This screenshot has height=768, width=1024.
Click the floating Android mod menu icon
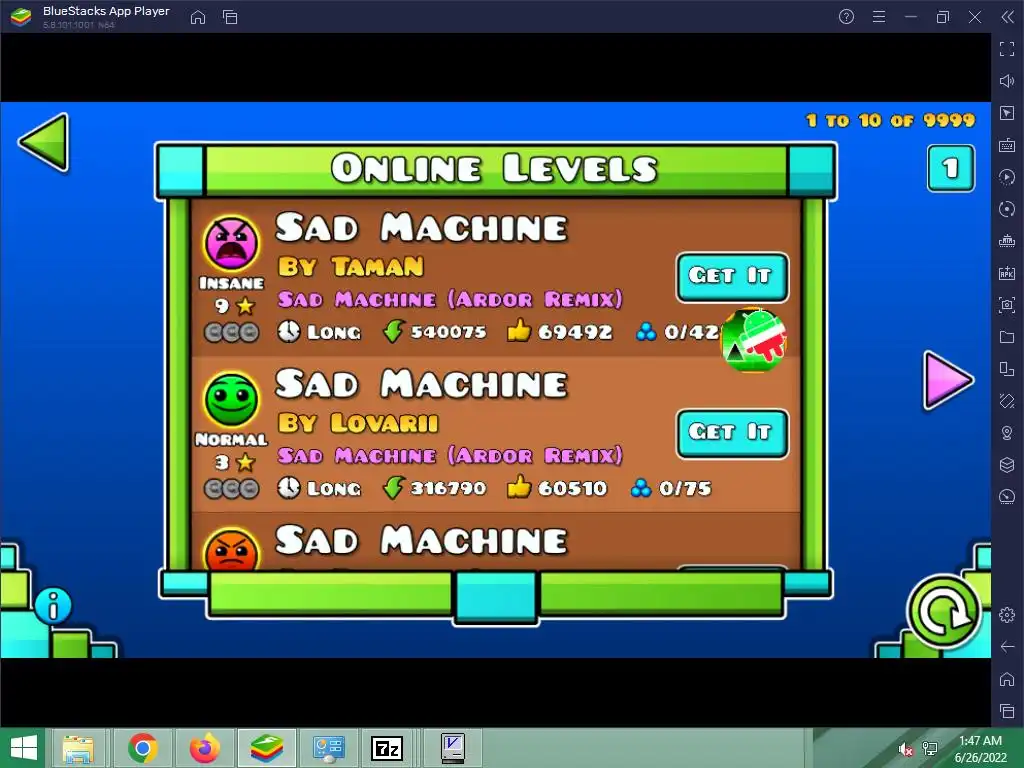click(x=754, y=340)
